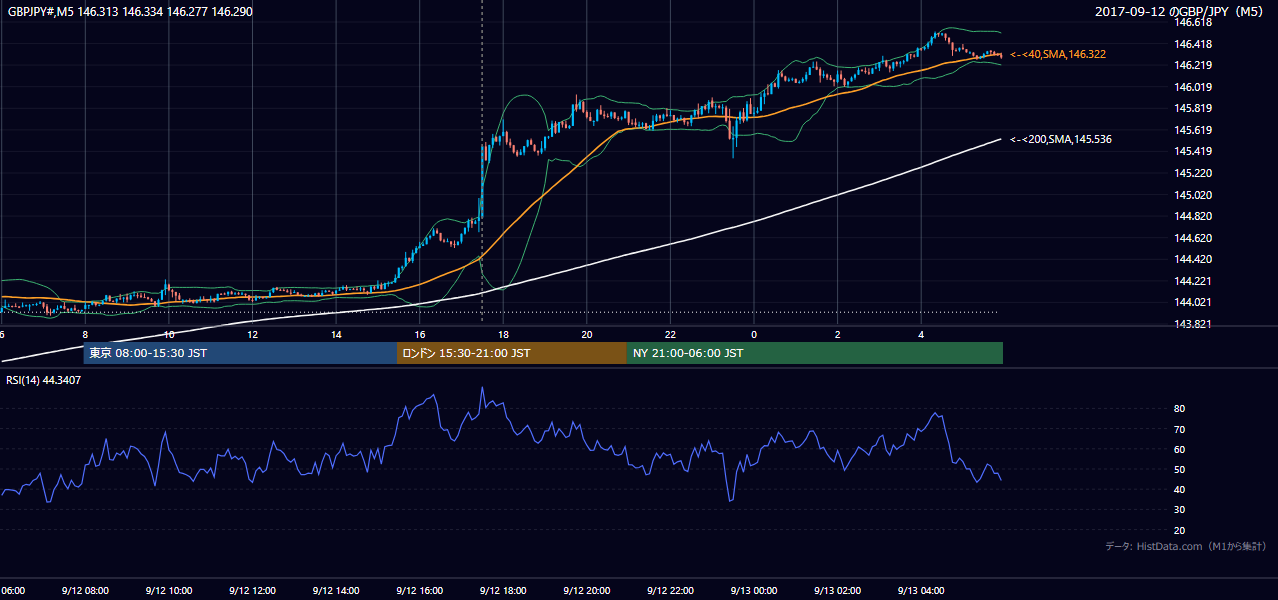Click hour marker 18 under the price chart

click(503, 334)
